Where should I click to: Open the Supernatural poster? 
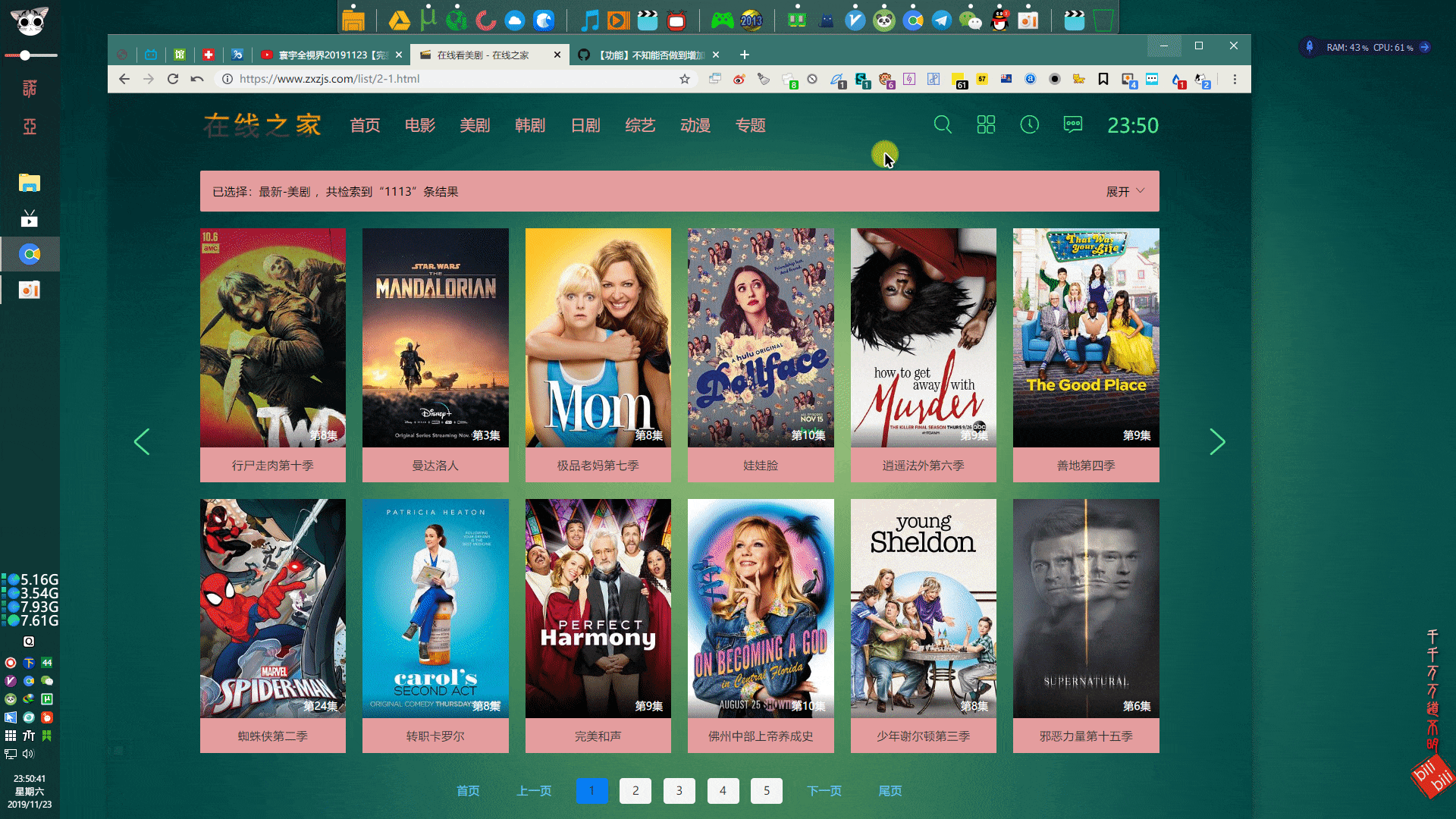click(1086, 608)
